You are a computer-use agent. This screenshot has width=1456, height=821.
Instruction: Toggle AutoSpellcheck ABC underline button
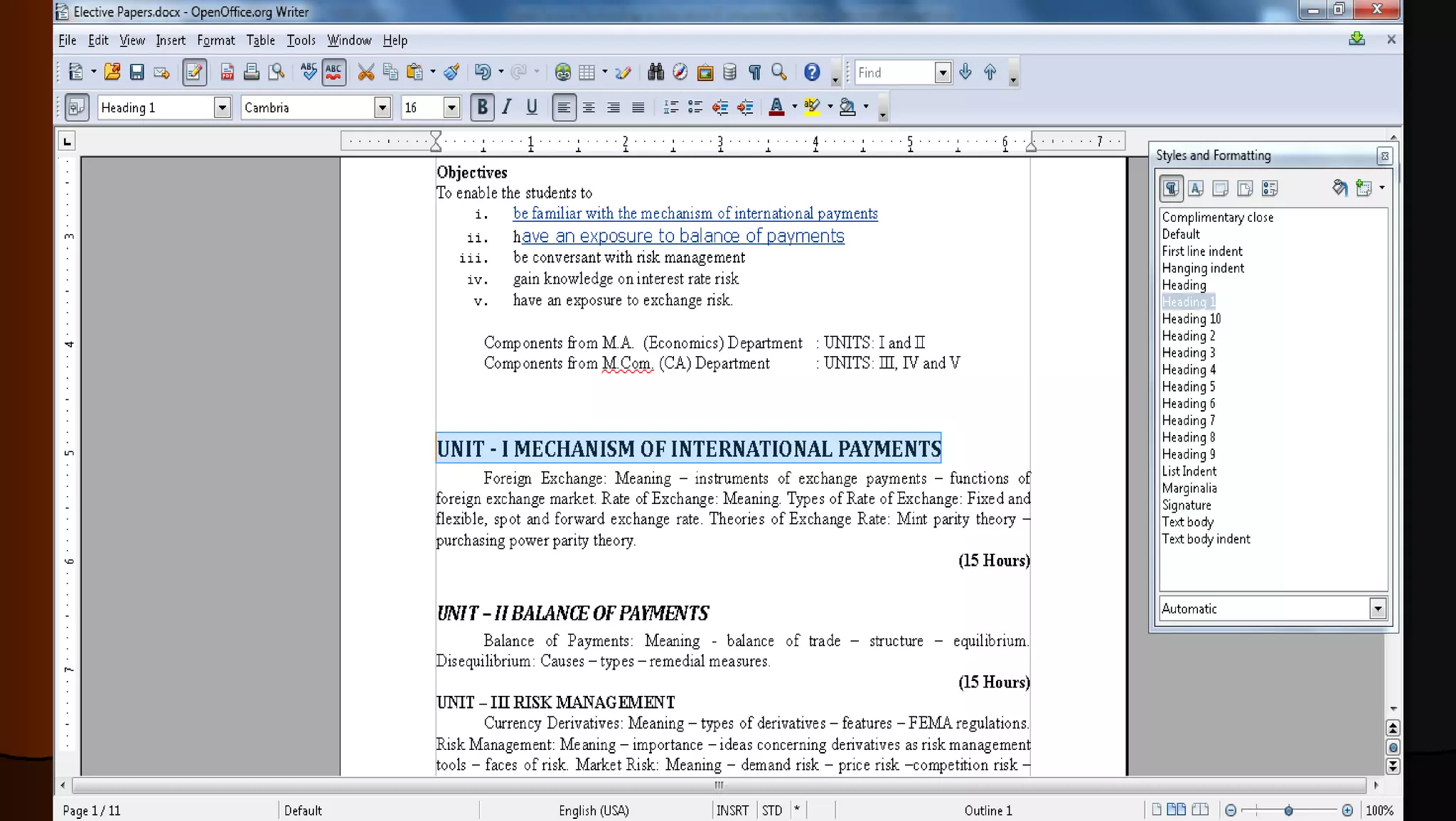click(x=333, y=72)
